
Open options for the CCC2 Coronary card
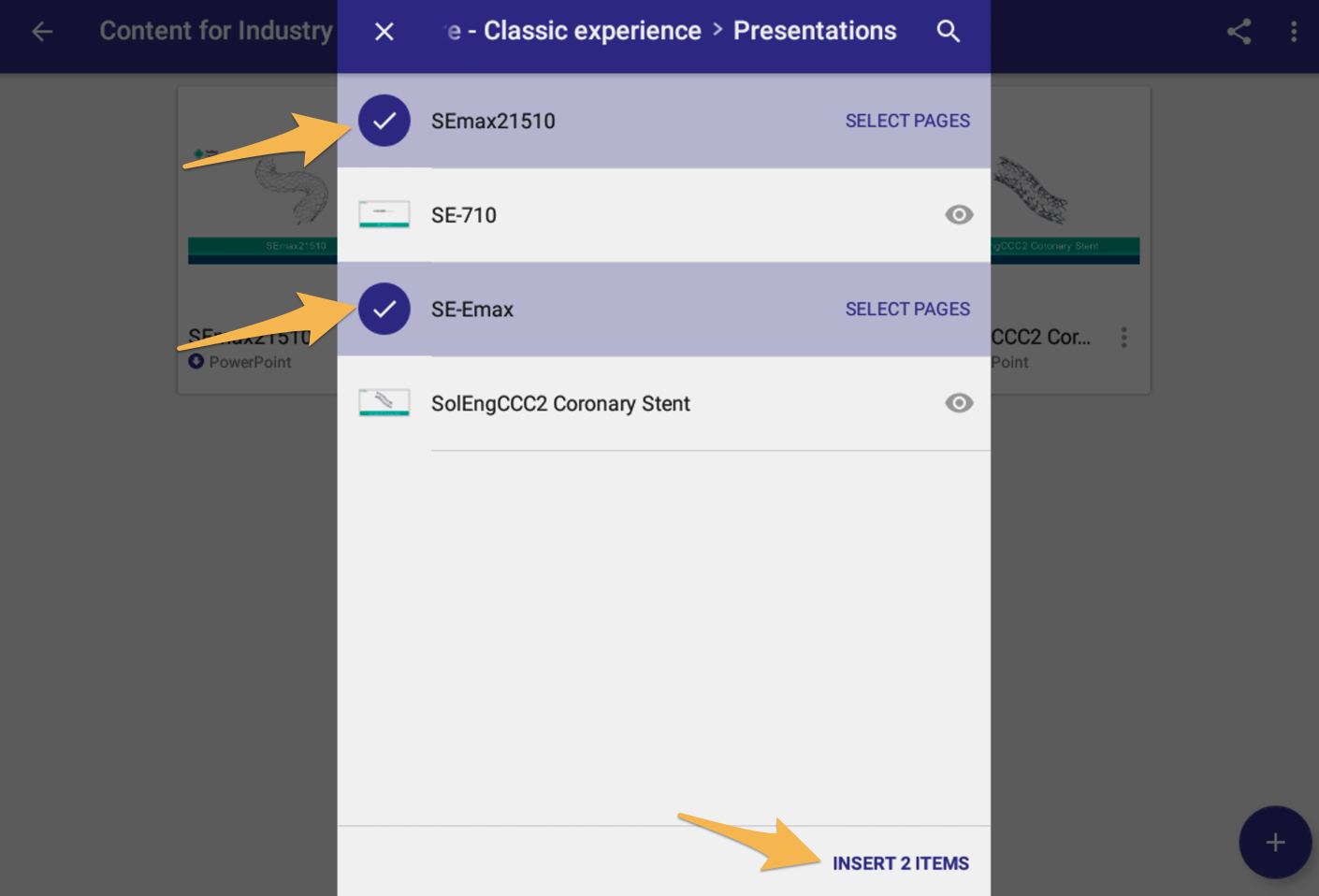click(x=1123, y=338)
